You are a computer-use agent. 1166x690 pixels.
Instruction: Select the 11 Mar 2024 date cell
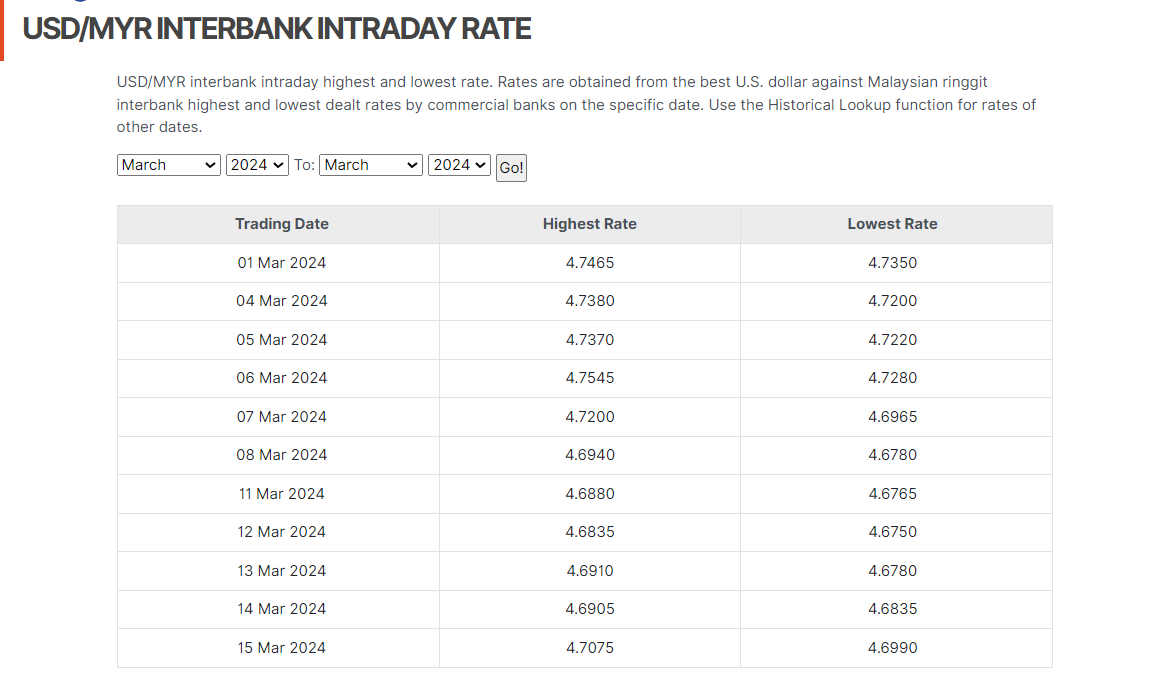tap(282, 494)
